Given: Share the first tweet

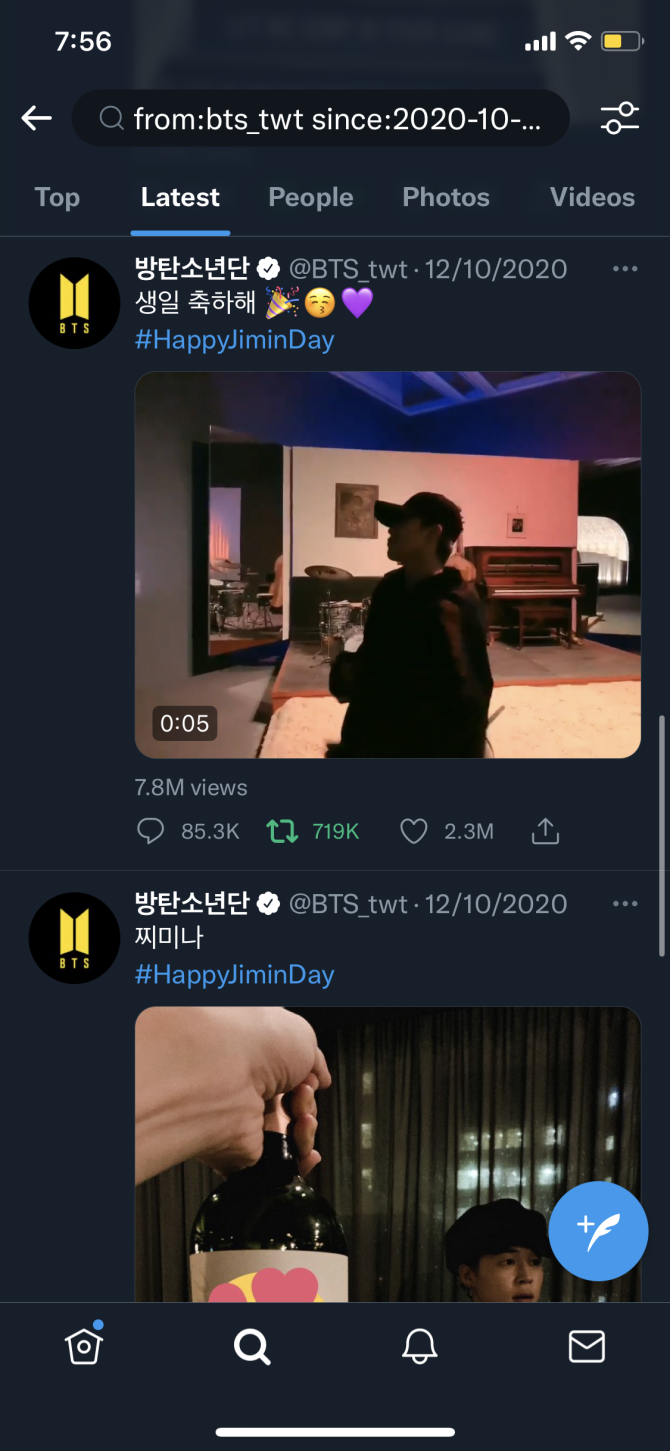Looking at the screenshot, I should pyautogui.click(x=545, y=831).
